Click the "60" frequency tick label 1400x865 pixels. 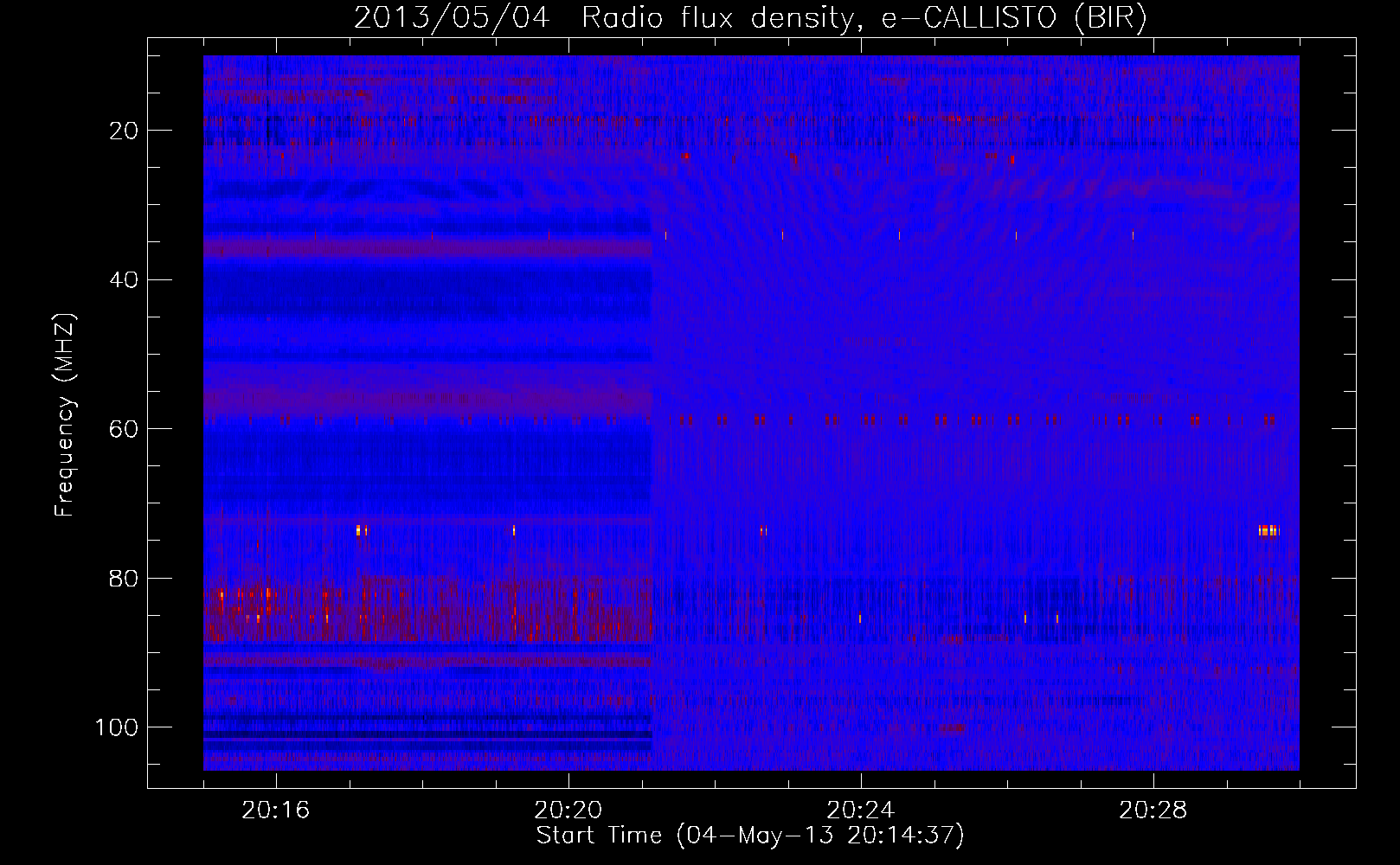125,430
